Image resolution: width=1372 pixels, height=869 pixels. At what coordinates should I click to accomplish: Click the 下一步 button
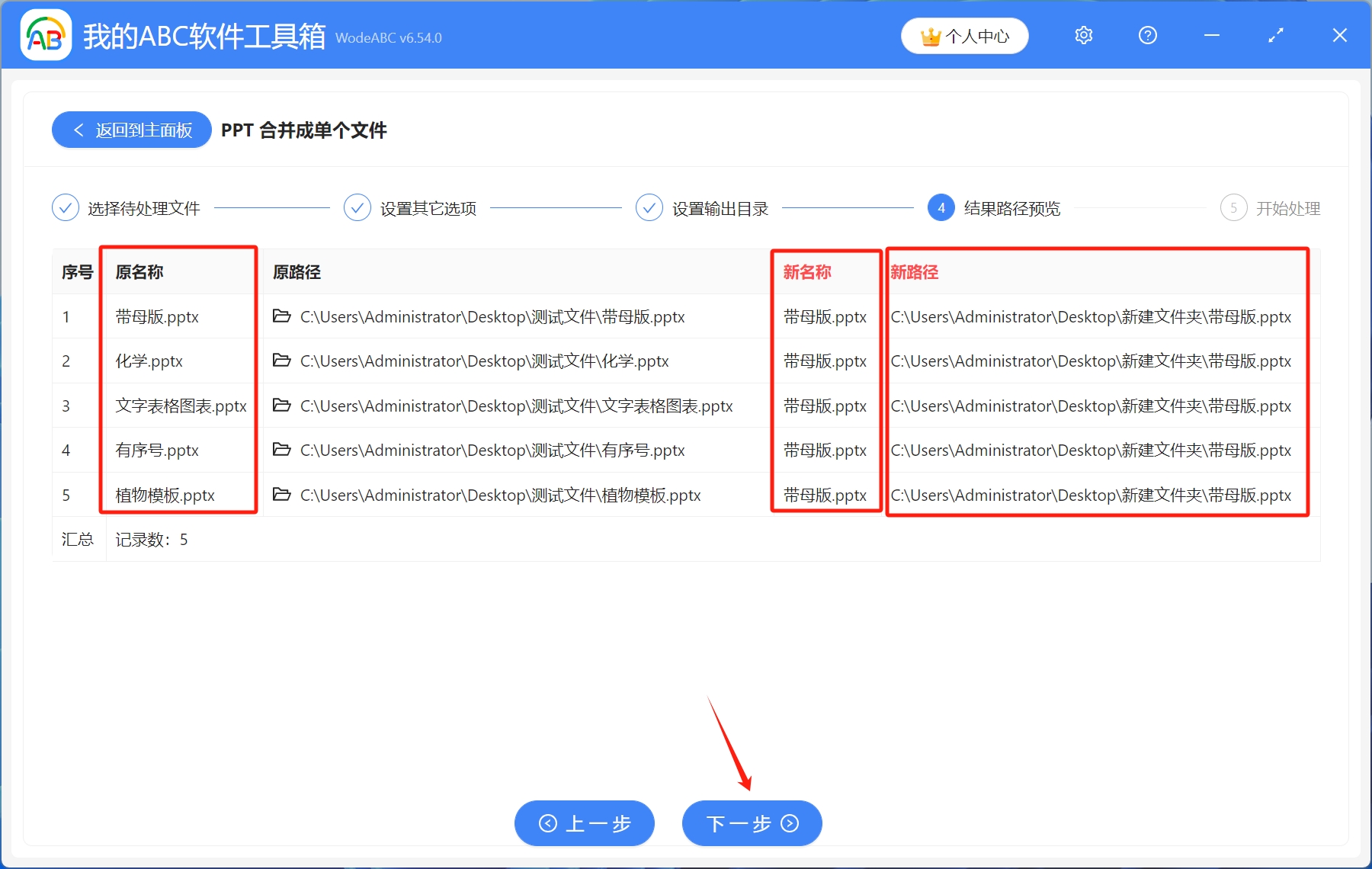(x=751, y=823)
